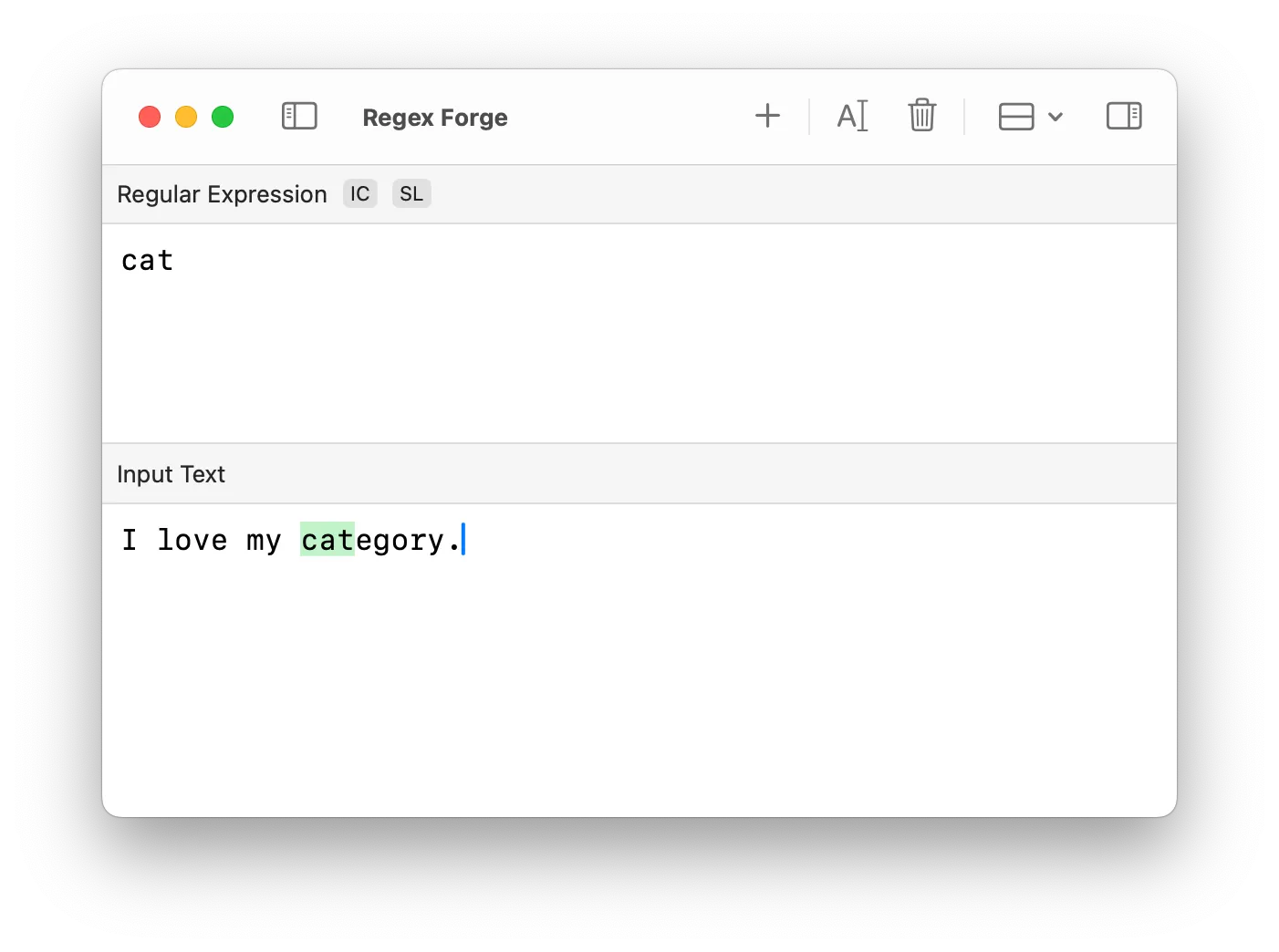Click the plus icon to add new regex
The height and width of the screenshot is (952, 1279).
[x=767, y=116]
